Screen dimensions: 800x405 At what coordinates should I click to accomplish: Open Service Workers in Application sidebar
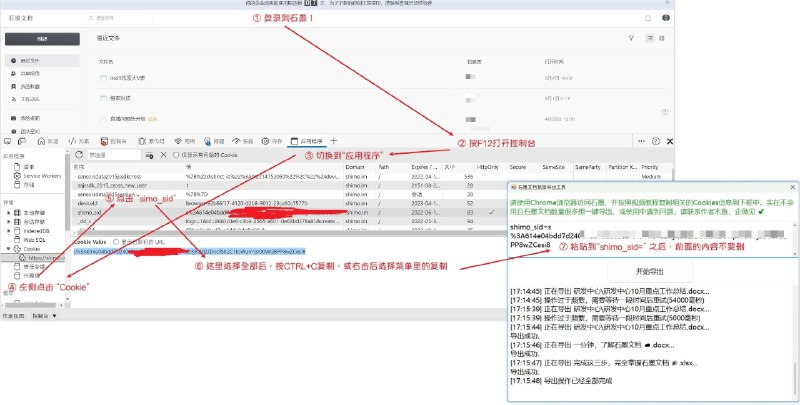coord(37,176)
